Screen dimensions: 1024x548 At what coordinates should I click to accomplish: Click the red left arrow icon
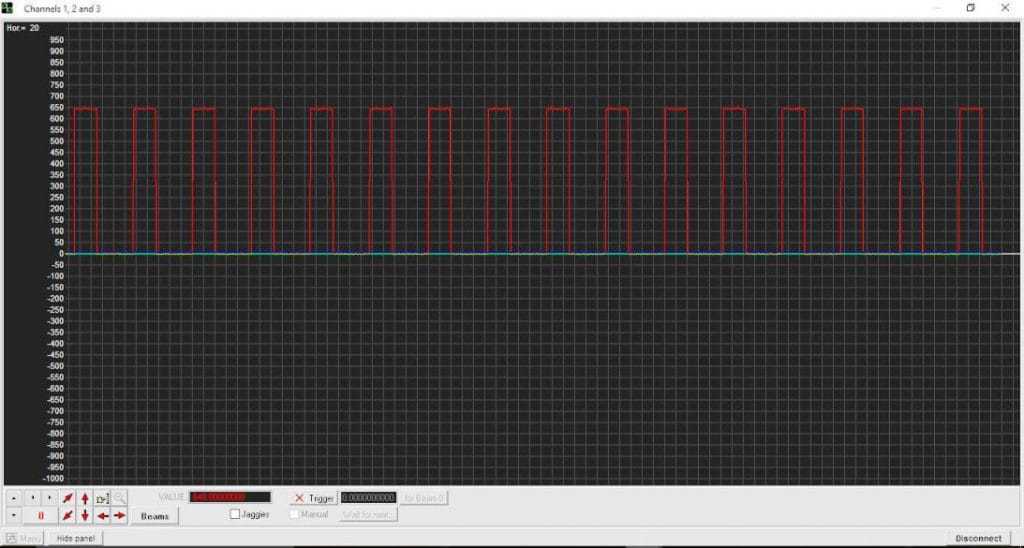point(103,515)
